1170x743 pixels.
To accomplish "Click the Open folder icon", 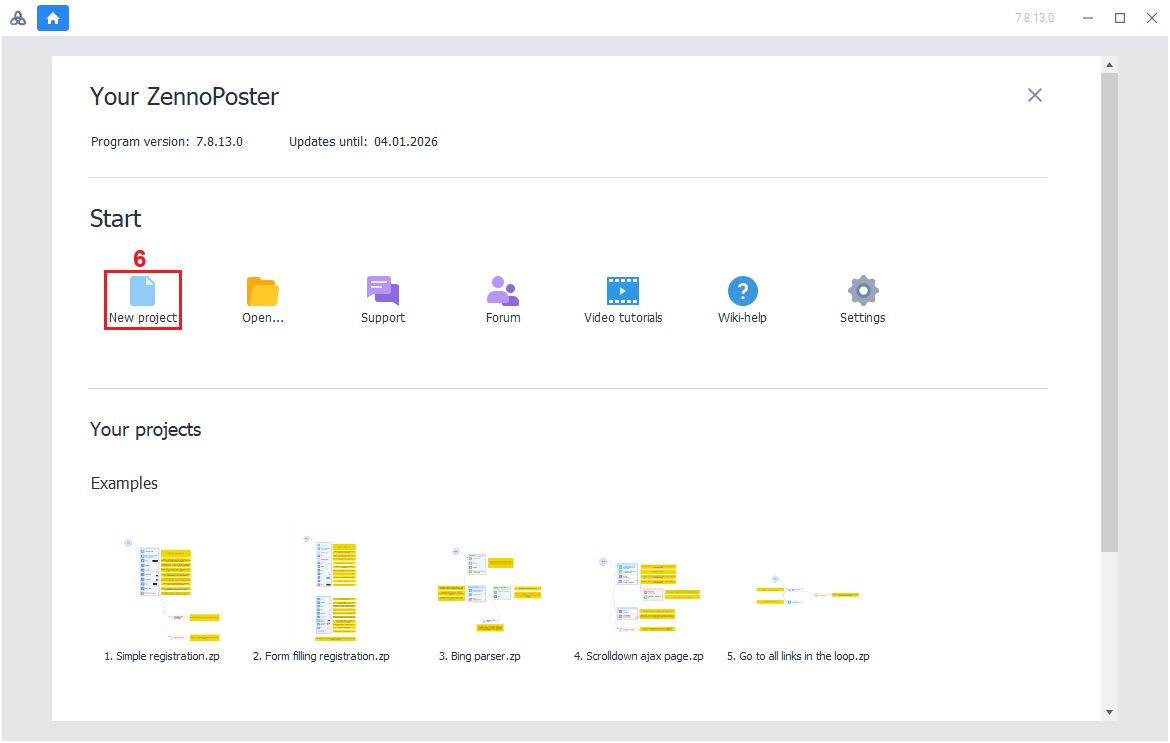I will pos(263,291).
